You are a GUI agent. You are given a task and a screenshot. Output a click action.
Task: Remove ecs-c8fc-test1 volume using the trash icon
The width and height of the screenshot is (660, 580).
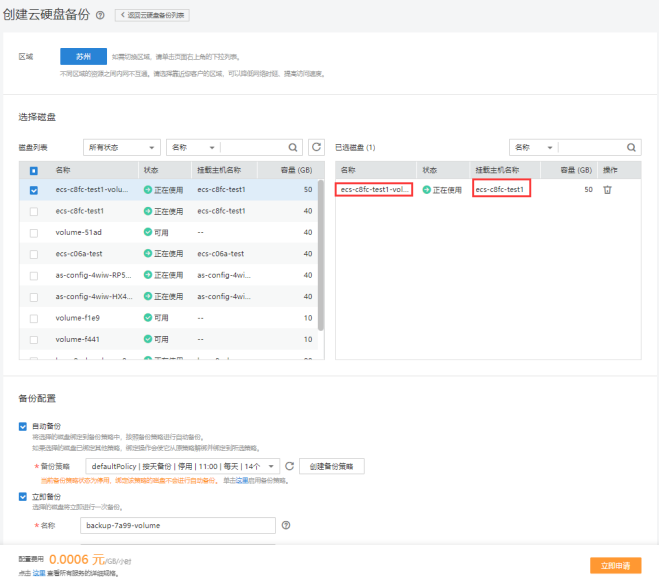(607, 189)
